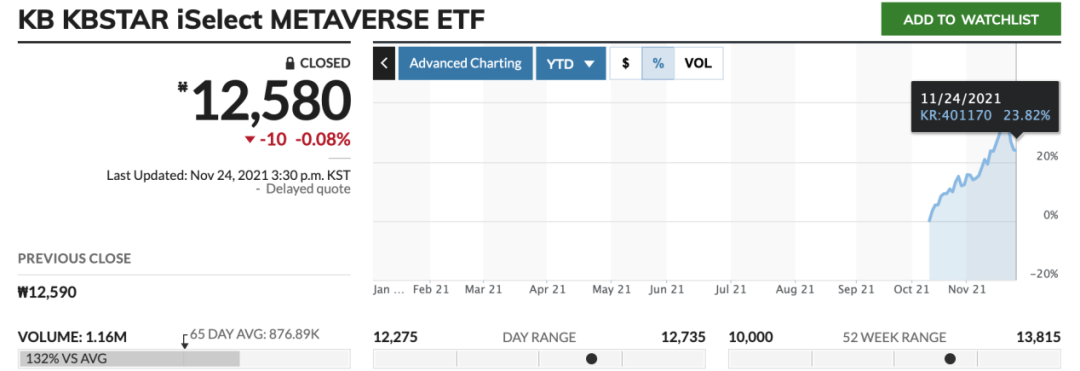
Task: Switch chart to percent mode
Action: pos(658,63)
